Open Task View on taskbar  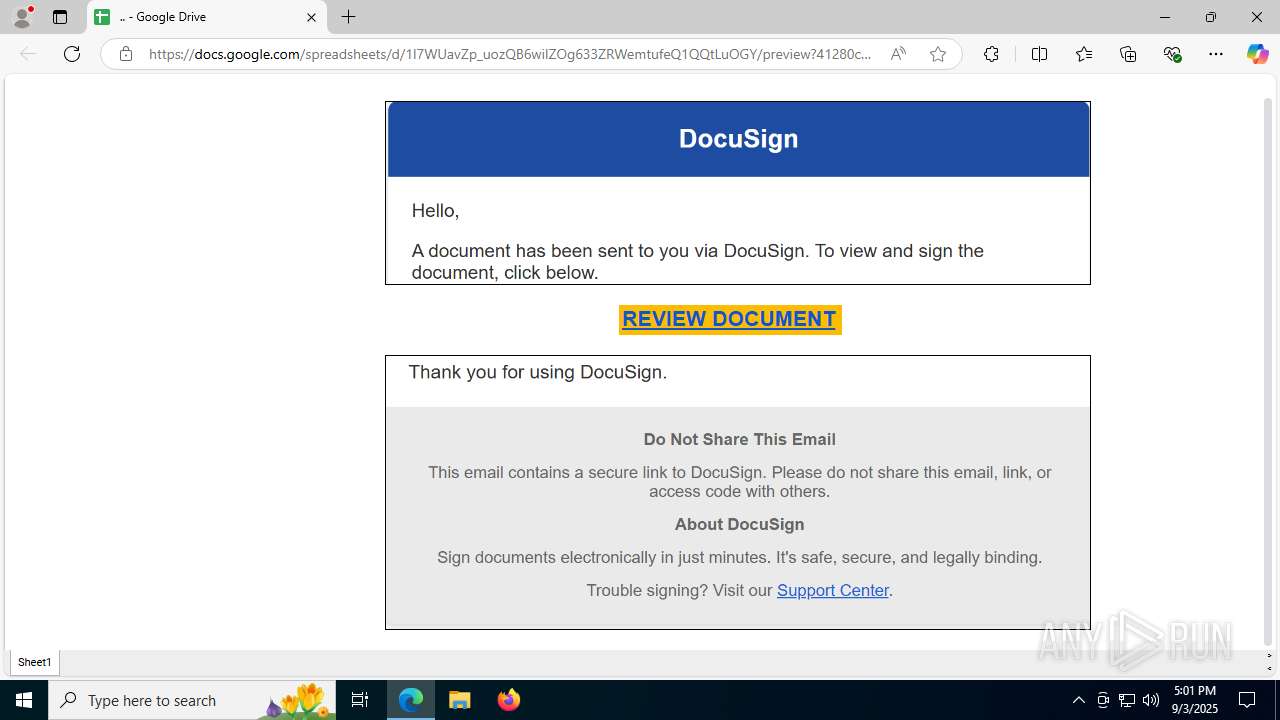point(360,700)
